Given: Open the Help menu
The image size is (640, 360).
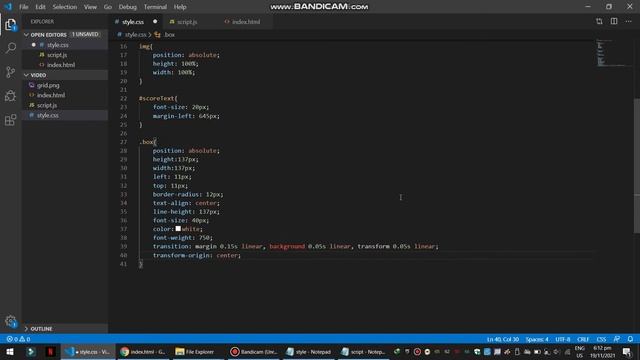Looking at the screenshot, I should 180,7.
